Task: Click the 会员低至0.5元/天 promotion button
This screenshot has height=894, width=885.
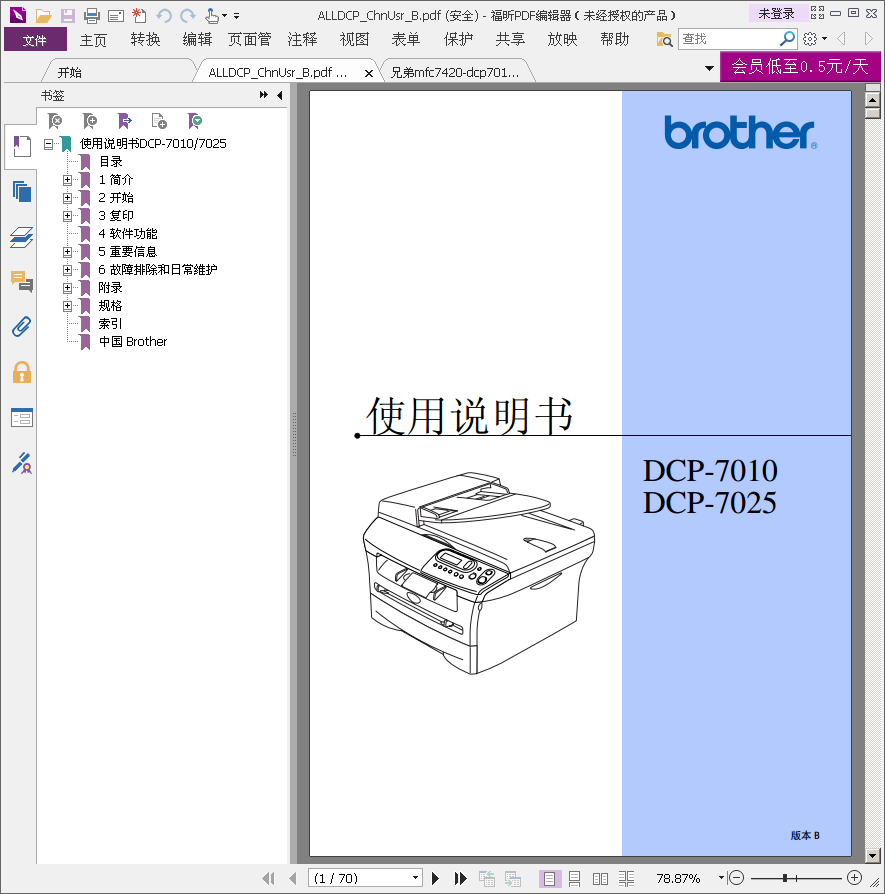Action: [800, 67]
